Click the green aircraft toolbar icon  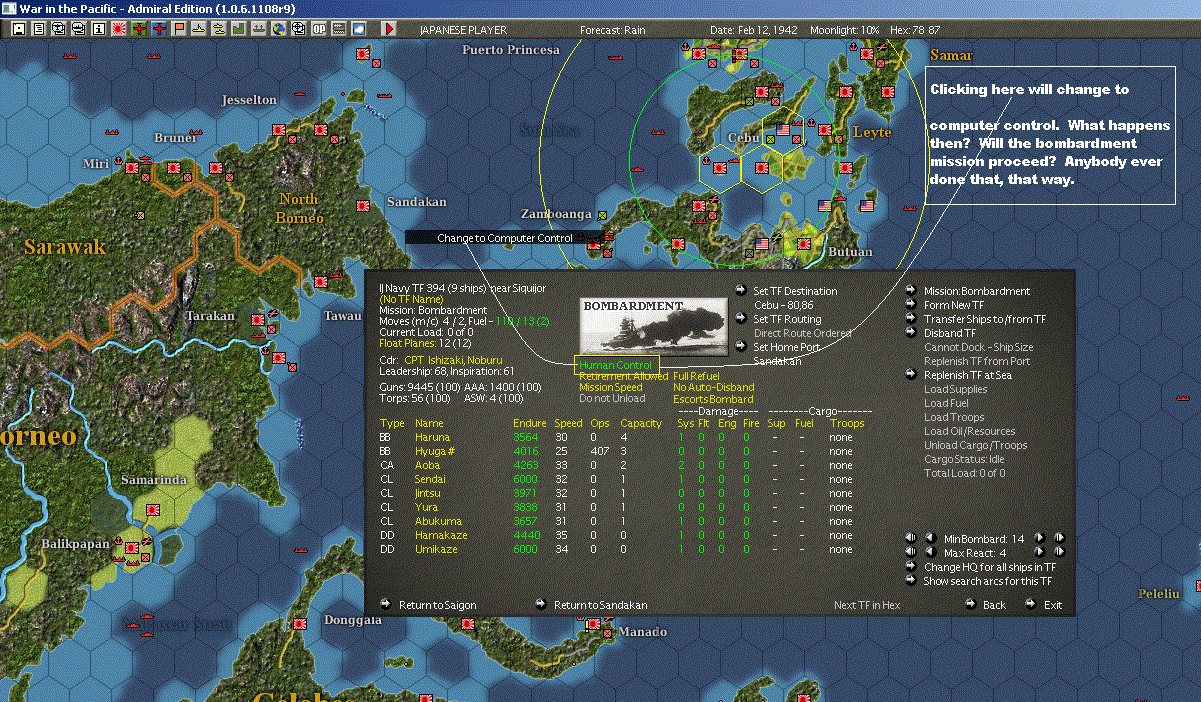click(x=139, y=29)
